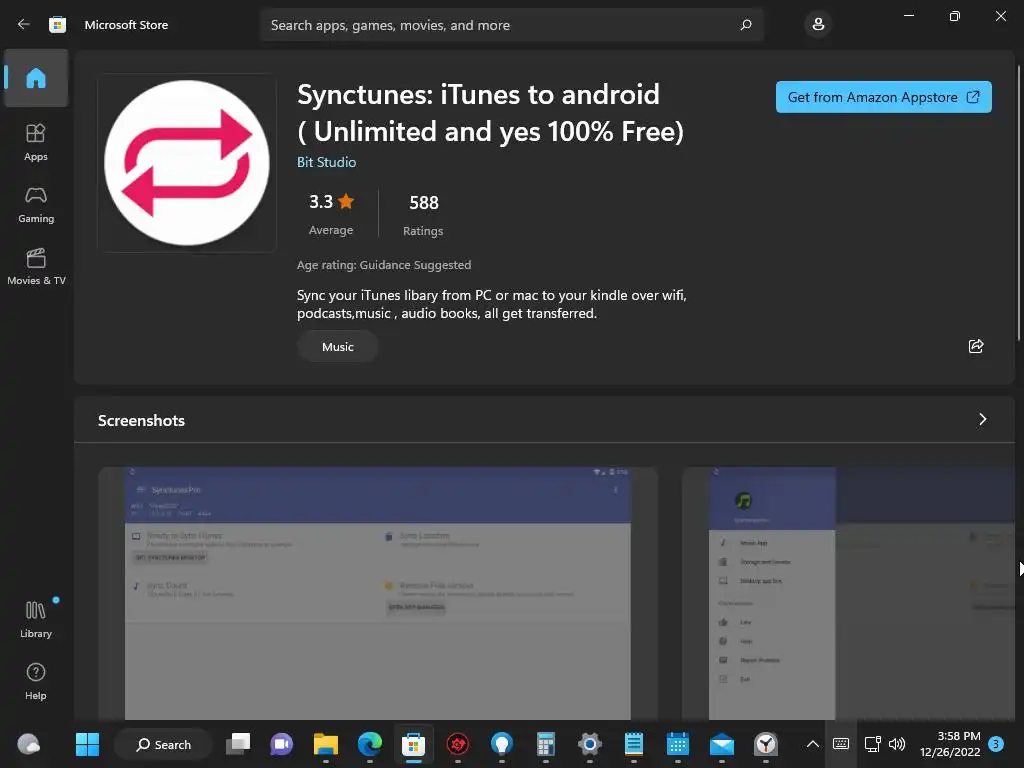The height and width of the screenshot is (768, 1024).
Task: Open the first Synctunes screenshot thumbnail
Action: coord(377,593)
